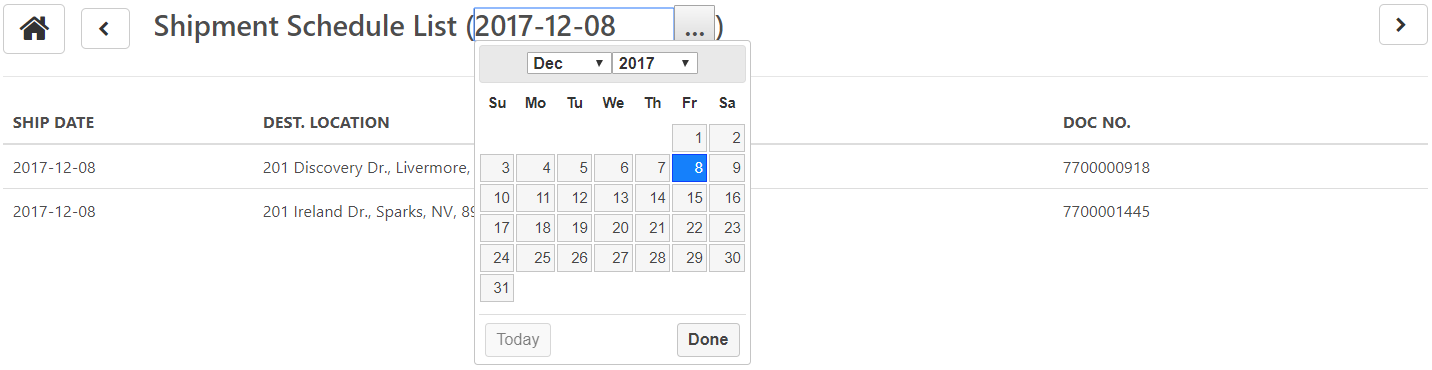The image size is (1432, 370).
Task: Select December 25 in the calendar
Action: click(x=535, y=258)
